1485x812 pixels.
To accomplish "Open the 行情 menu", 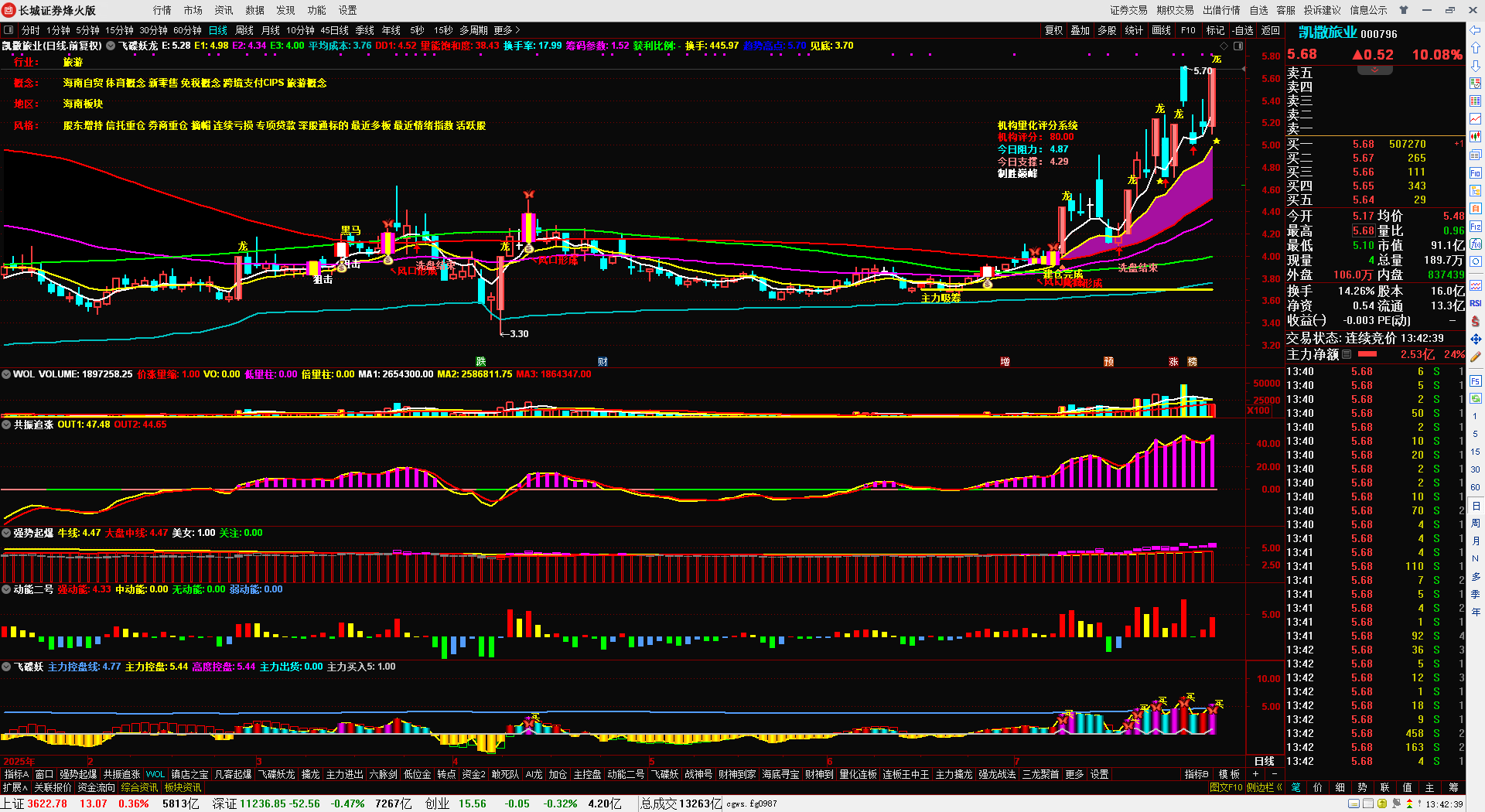I will [x=162, y=10].
